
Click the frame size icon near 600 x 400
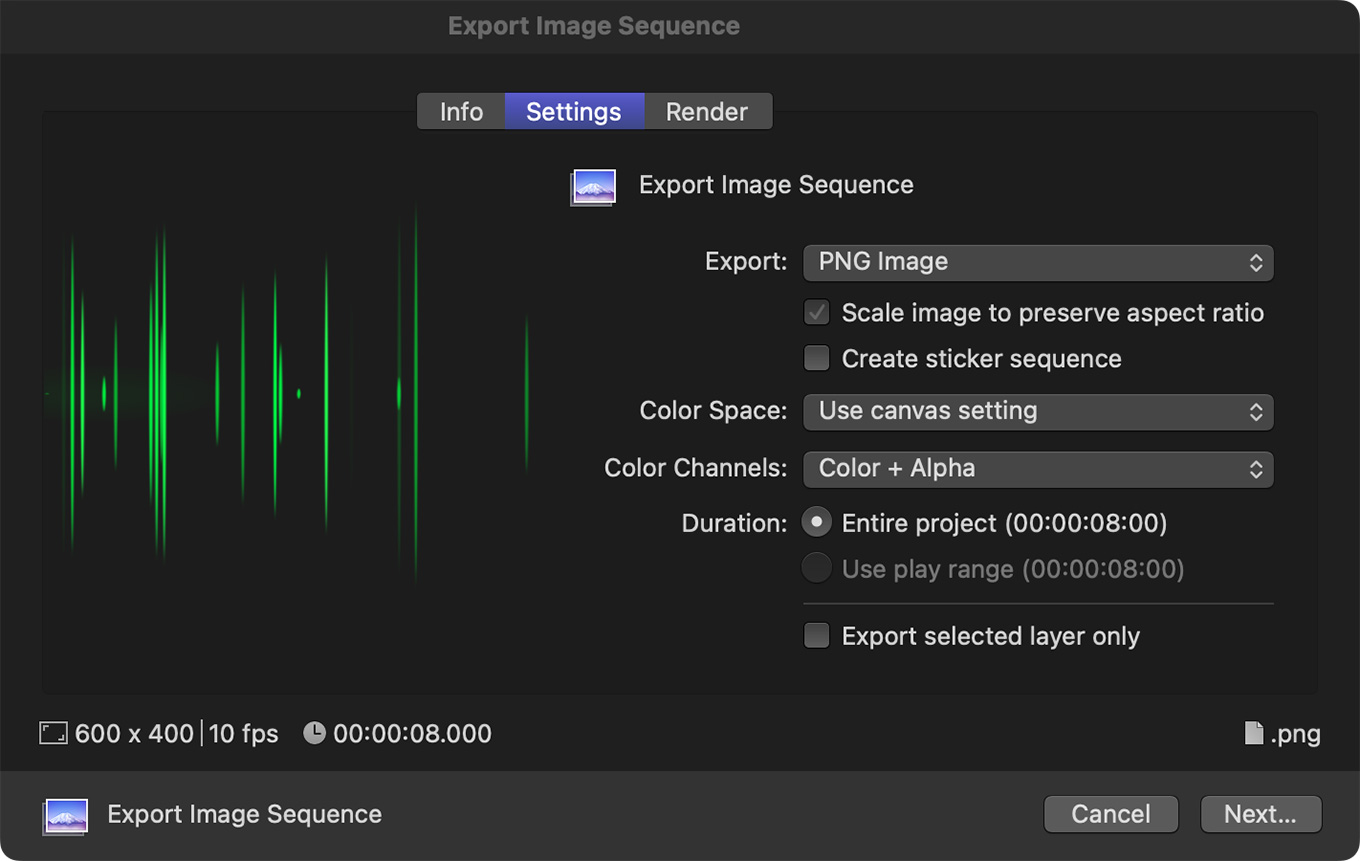click(53, 734)
